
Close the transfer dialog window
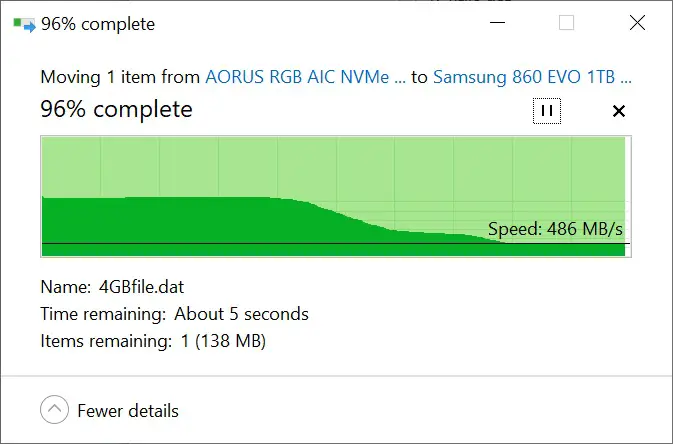(x=637, y=23)
